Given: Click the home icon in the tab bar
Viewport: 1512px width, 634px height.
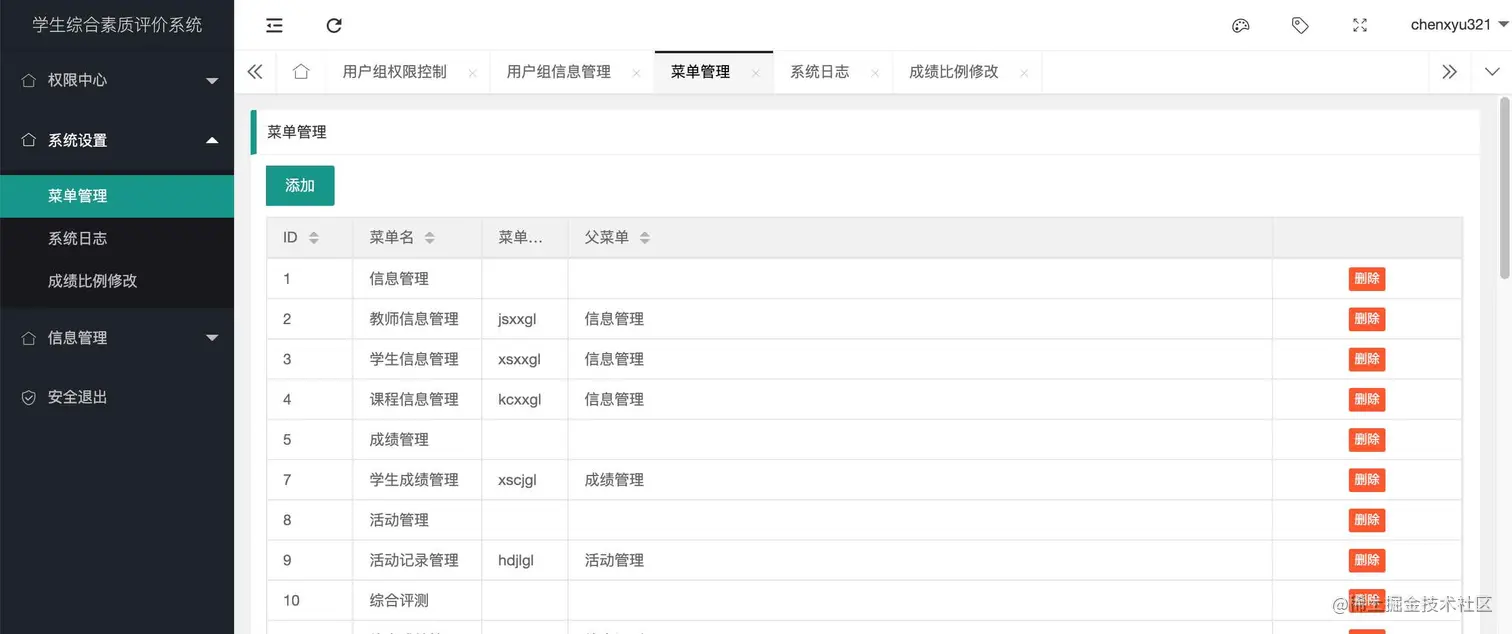Looking at the screenshot, I should (301, 71).
